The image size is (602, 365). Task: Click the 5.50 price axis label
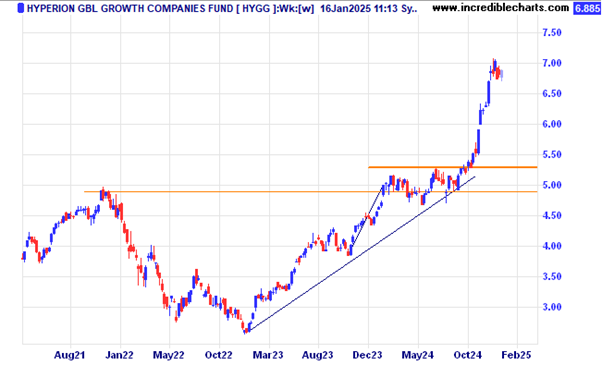click(x=552, y=155)
